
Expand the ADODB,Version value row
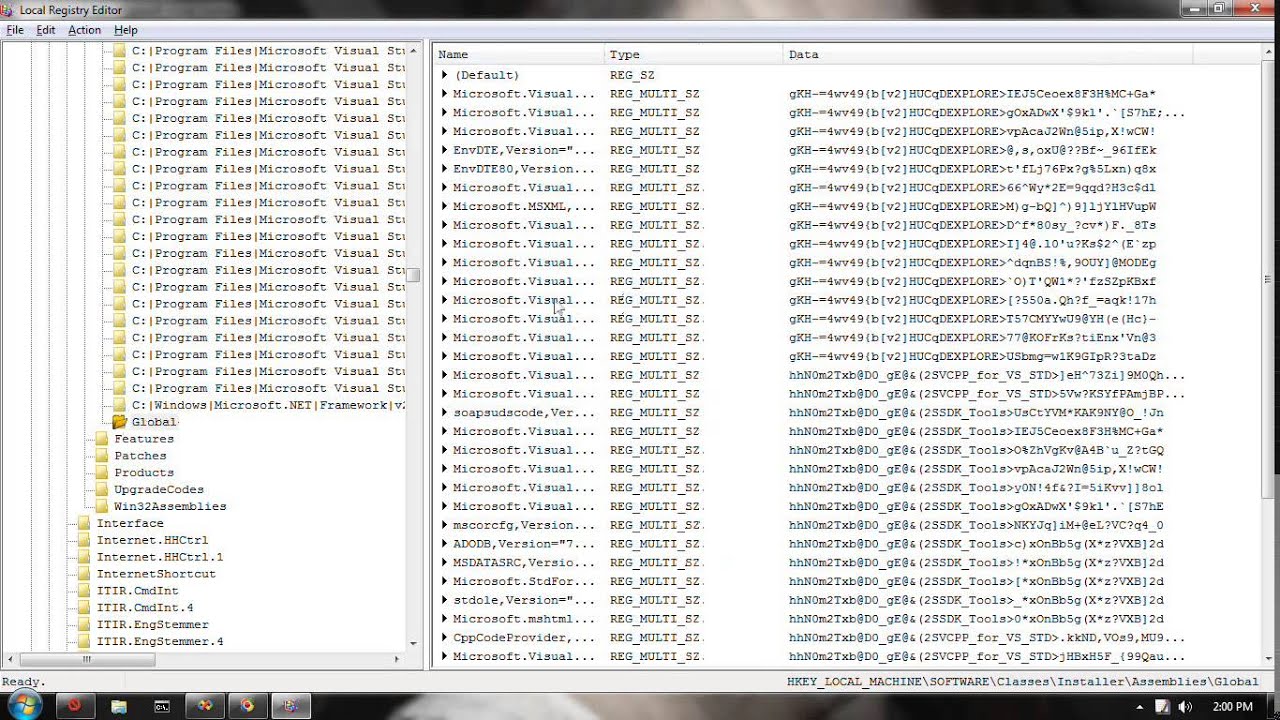445,544
